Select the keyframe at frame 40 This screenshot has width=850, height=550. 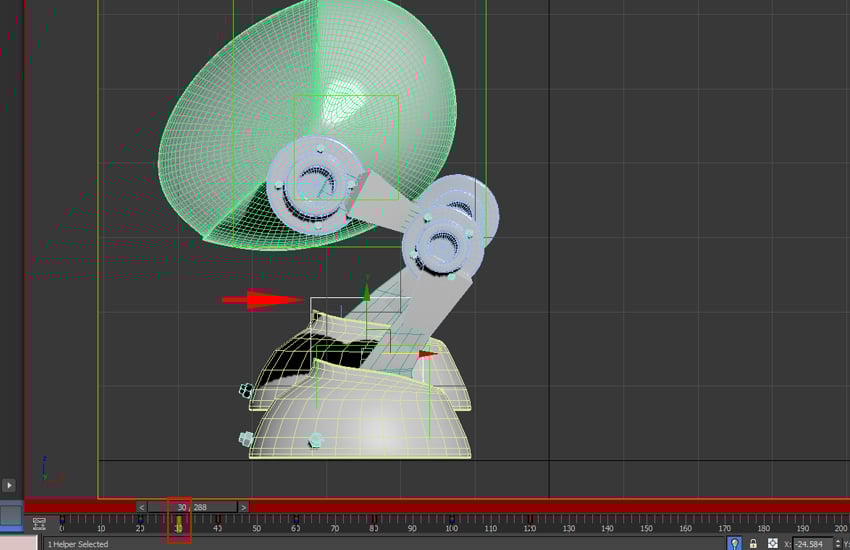pos(218,520)
